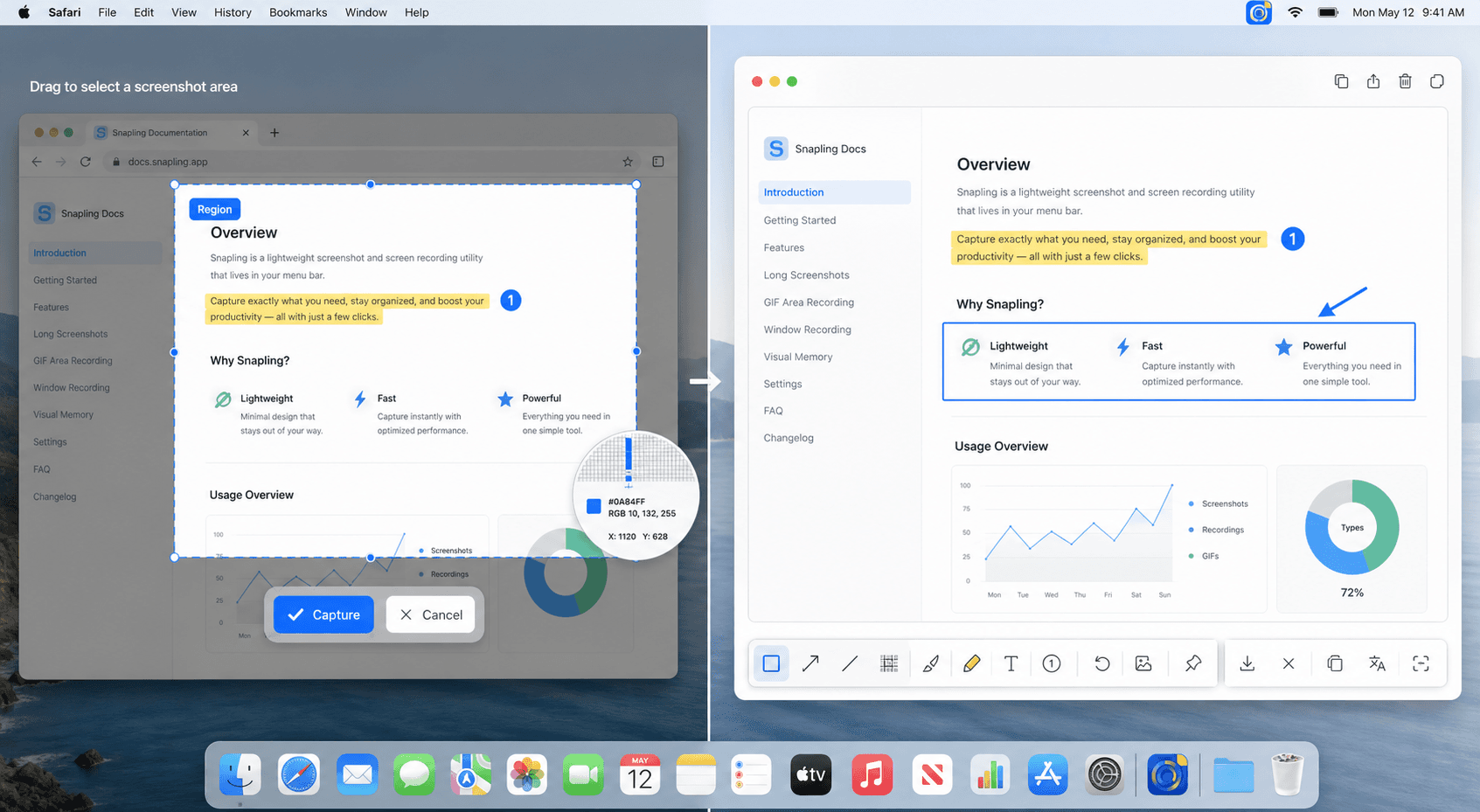Pin the screenshot to the screen
Image resolution: width=1480 pixels, height=812 pixels.
1193,663
